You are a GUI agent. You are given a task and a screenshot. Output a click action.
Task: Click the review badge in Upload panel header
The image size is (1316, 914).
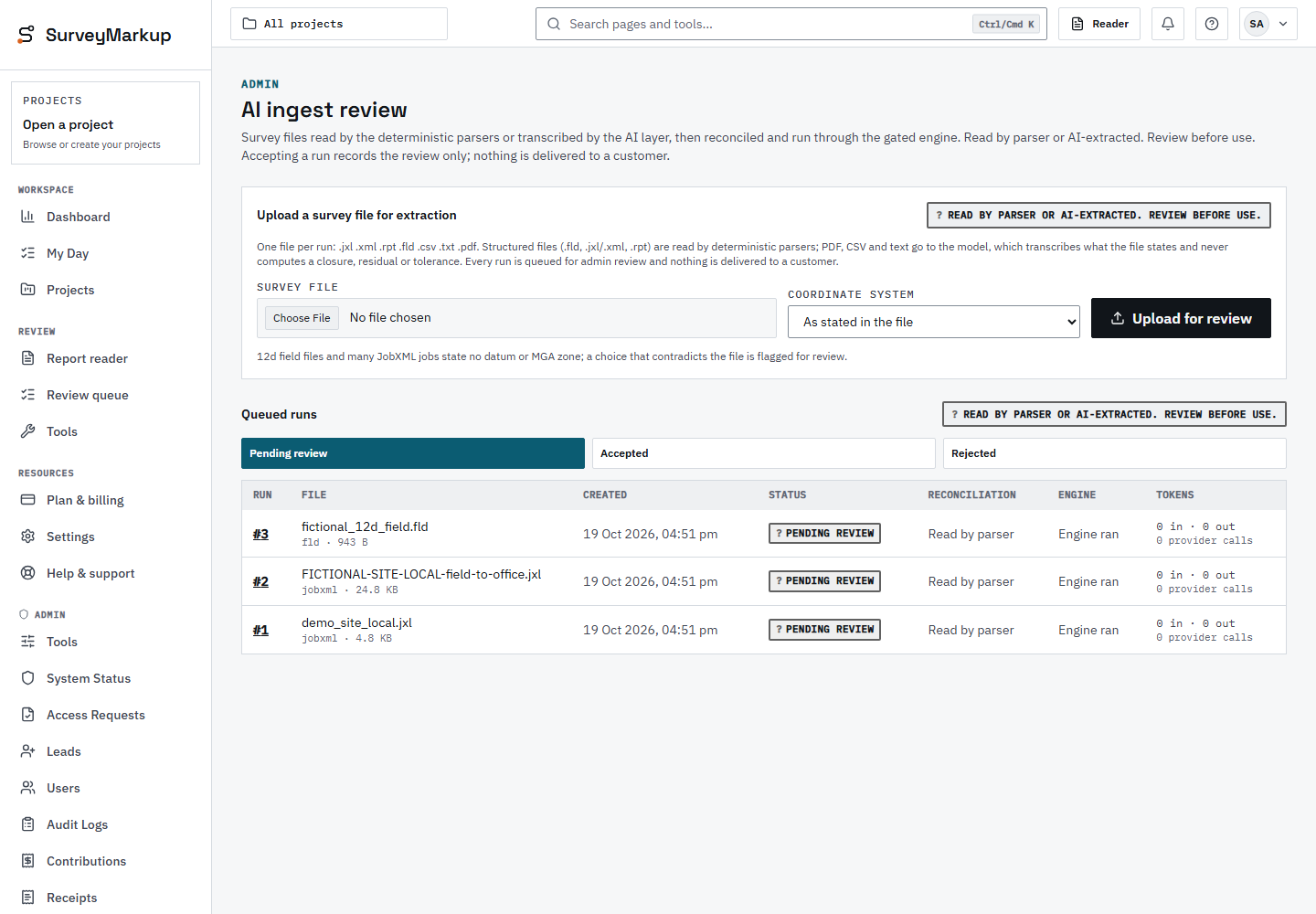pyautogui.click(x=1098, y=215)
